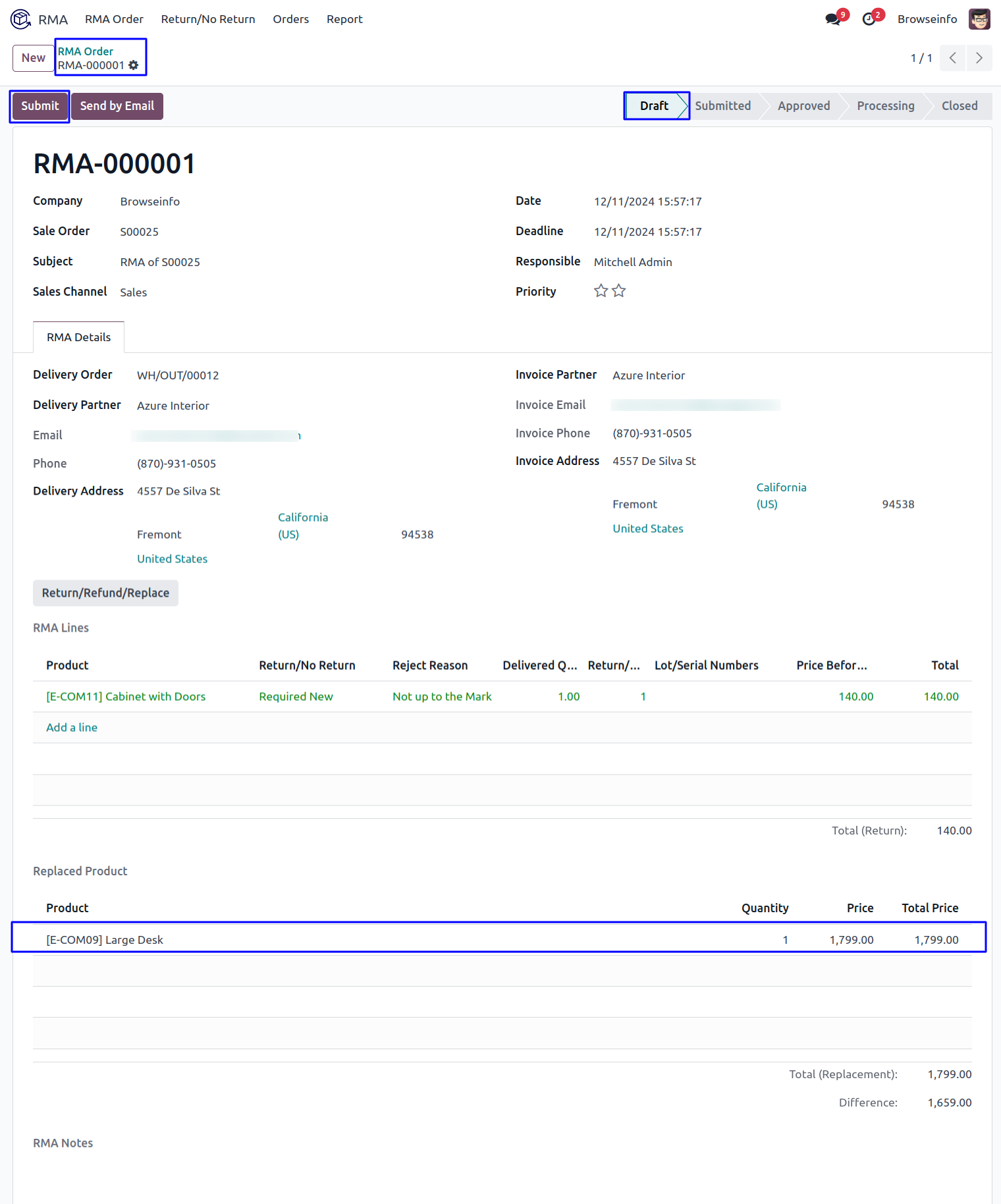Click the Send by Email button
Viewport: 1001px width, 1204px height.
pos(117,106)
